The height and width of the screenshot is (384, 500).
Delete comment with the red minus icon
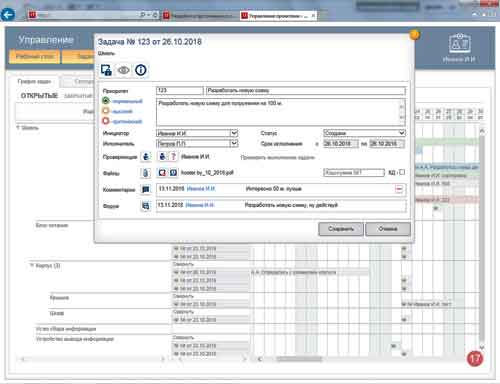point(399,189)
